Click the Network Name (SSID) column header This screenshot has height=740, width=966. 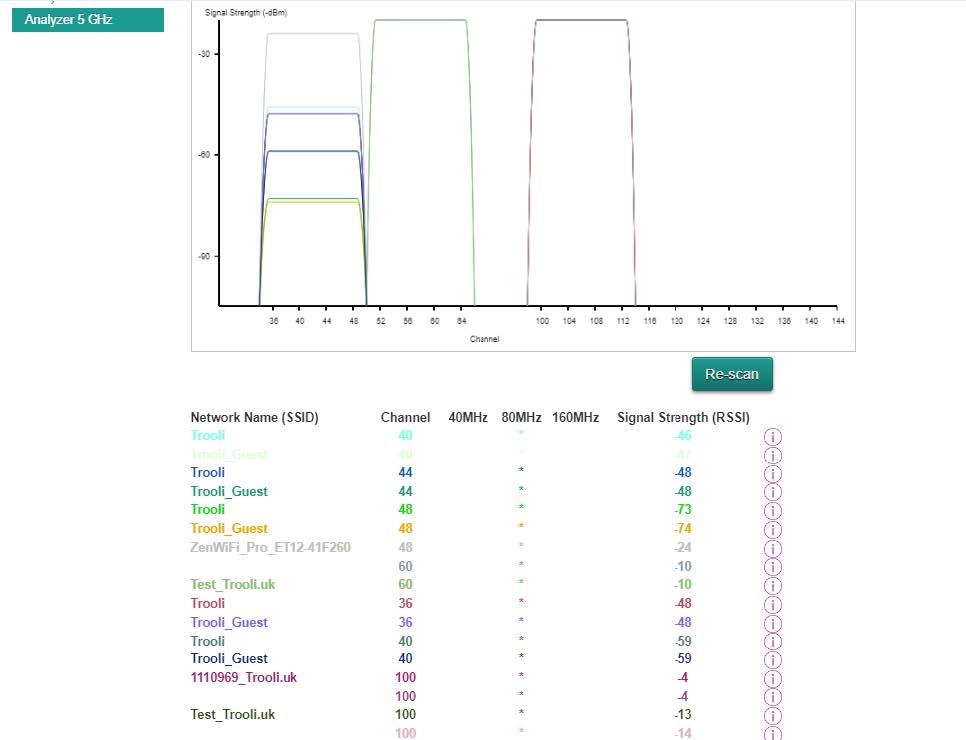[254, 418]
